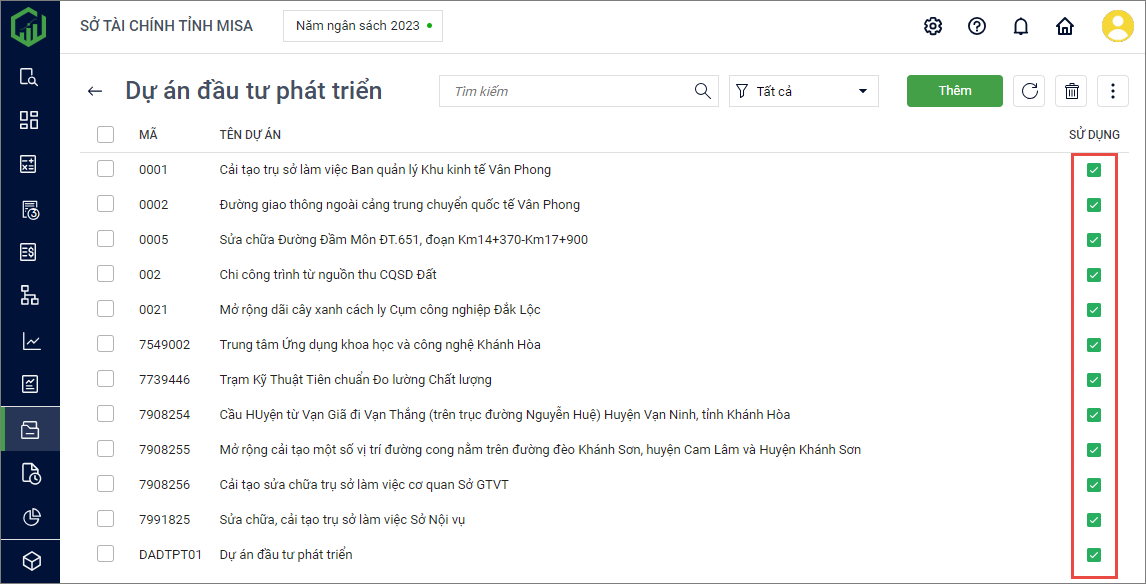Image resolution: width=1146 pixels, height=584 pixels.
Task: Click the refresh list icon
Action: pyautogui.click(x=1029, y=91)
